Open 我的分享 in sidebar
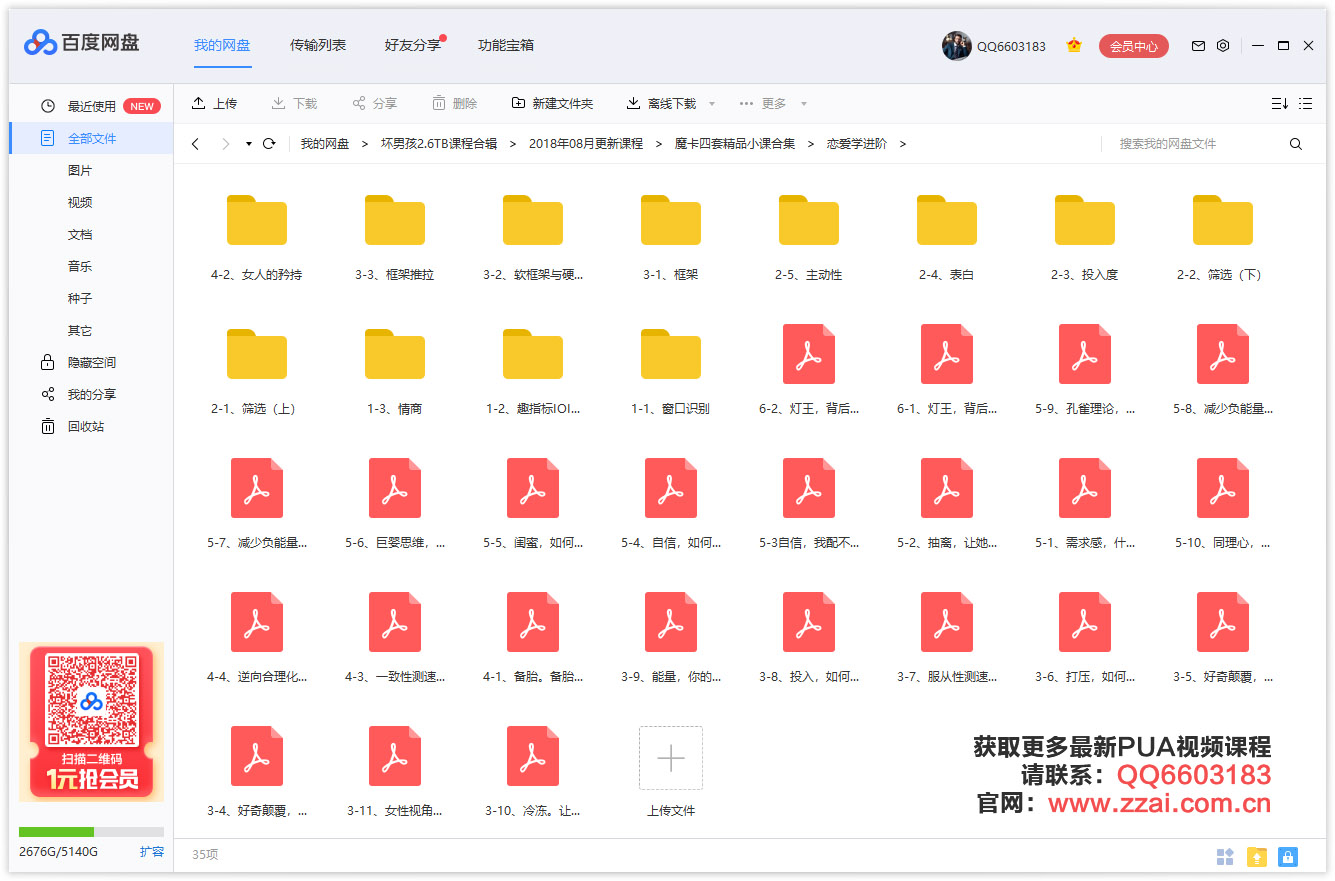Image resolution: width=1335 pixels, height=881 pixels. pyautogui.click(x=91, y=394)
